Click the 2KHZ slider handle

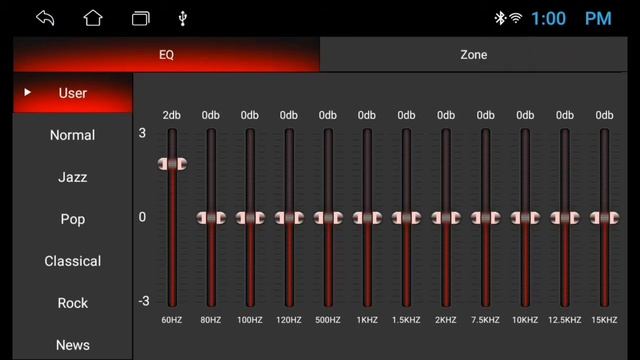click(446, 218)
